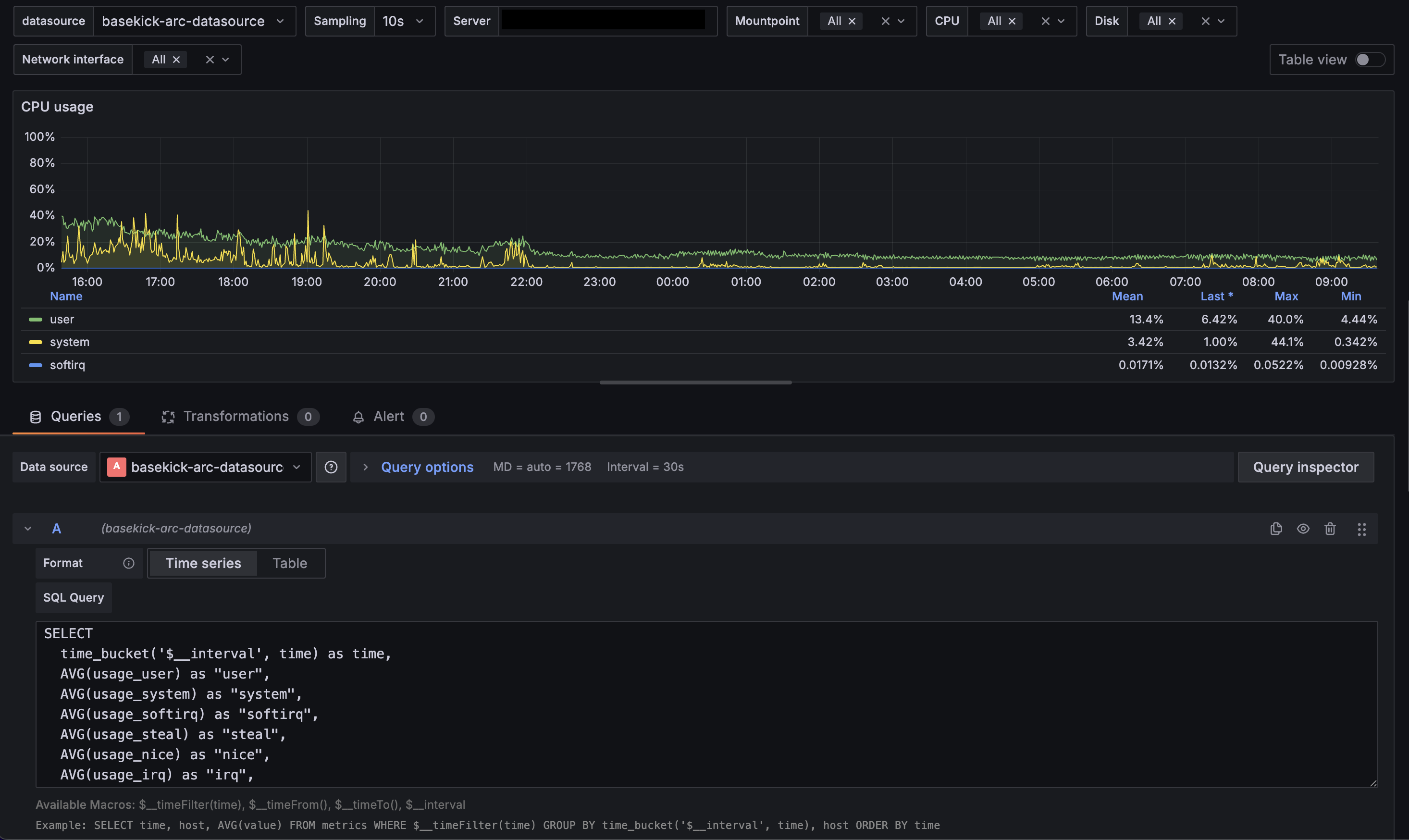
Task: Remove the All filter from Mountpoint
Action: pyautogui.click(x=852, y=21)
